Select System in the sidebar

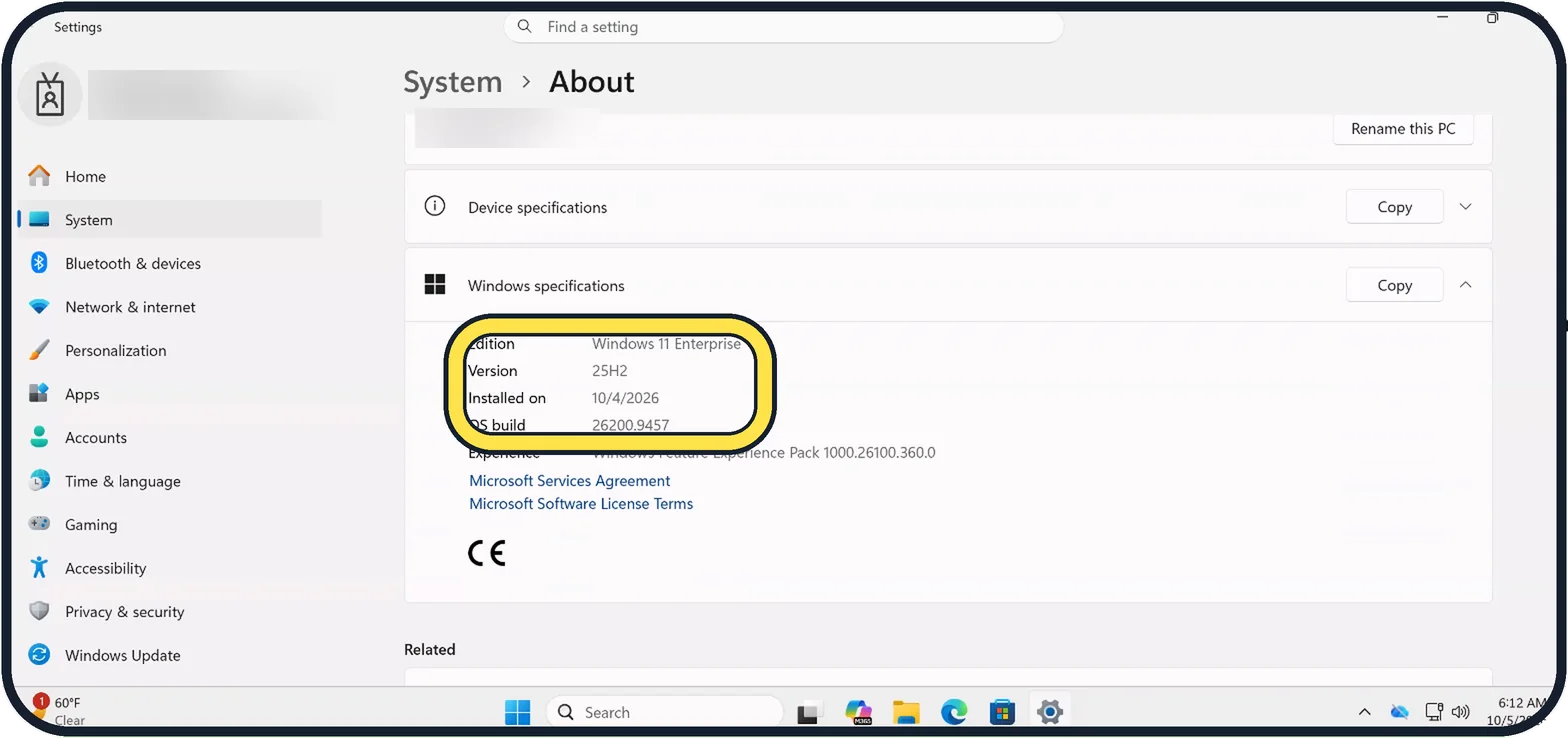pyautogui.click(x=169, y=220)
